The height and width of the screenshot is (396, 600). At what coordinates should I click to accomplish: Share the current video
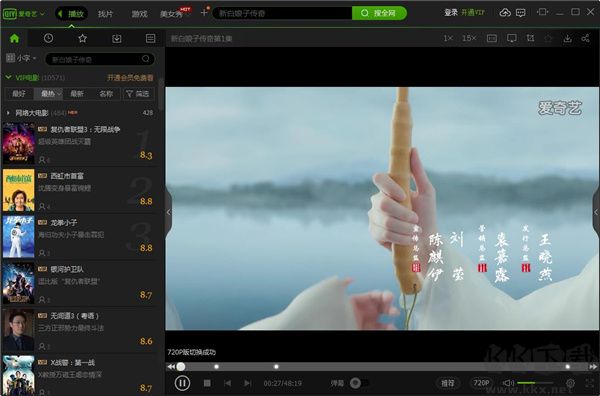coord(585,38)
